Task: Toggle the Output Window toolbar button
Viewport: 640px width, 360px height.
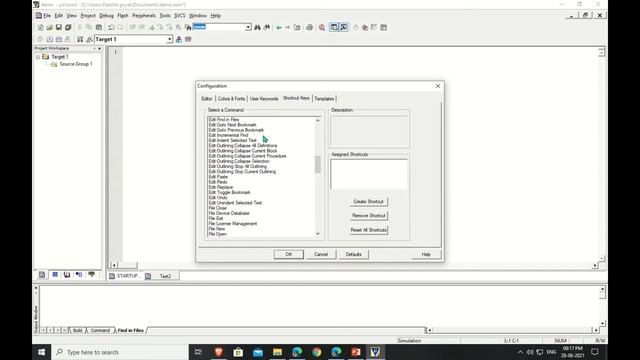Action: click(344, 27)
